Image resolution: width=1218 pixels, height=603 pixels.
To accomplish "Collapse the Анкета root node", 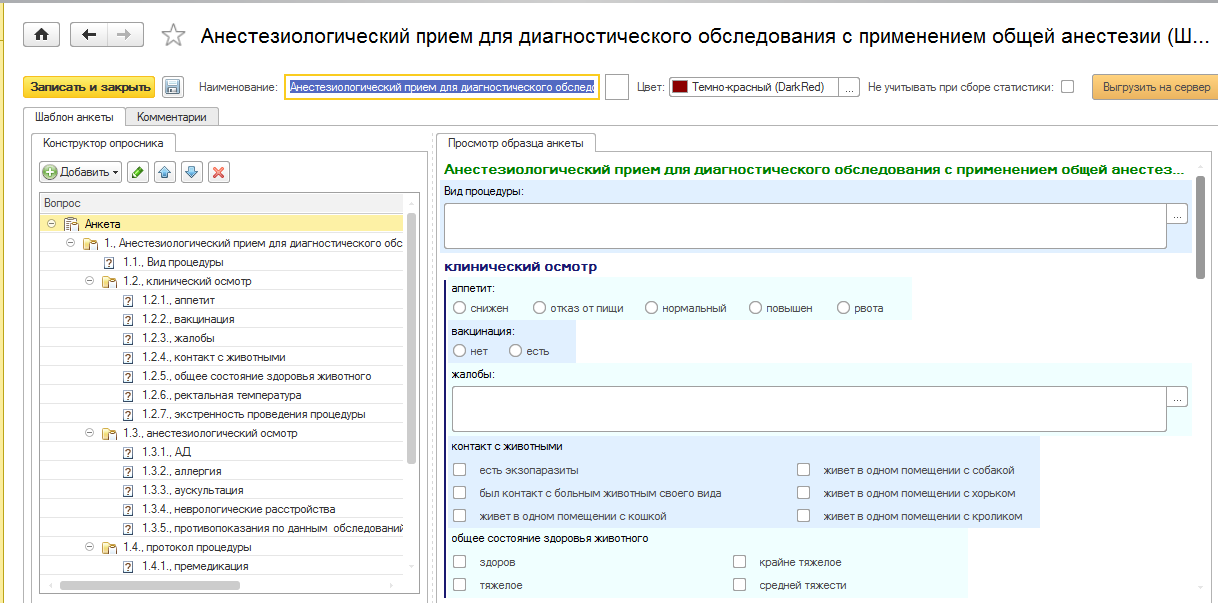I will (51, 224).
